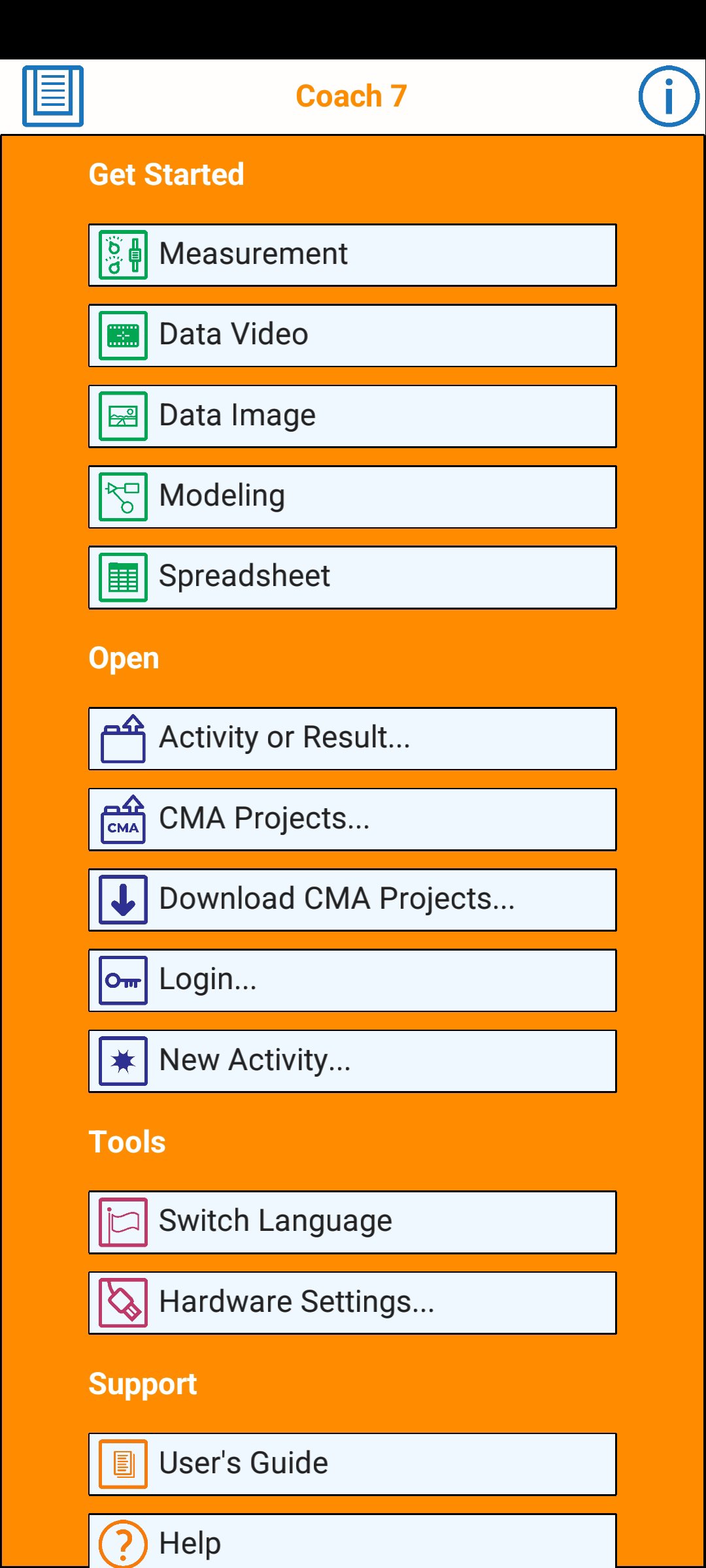This screenshot has height=1568, width=706.
Task: Open Help at the bottom
Action: coord(352,1542)
